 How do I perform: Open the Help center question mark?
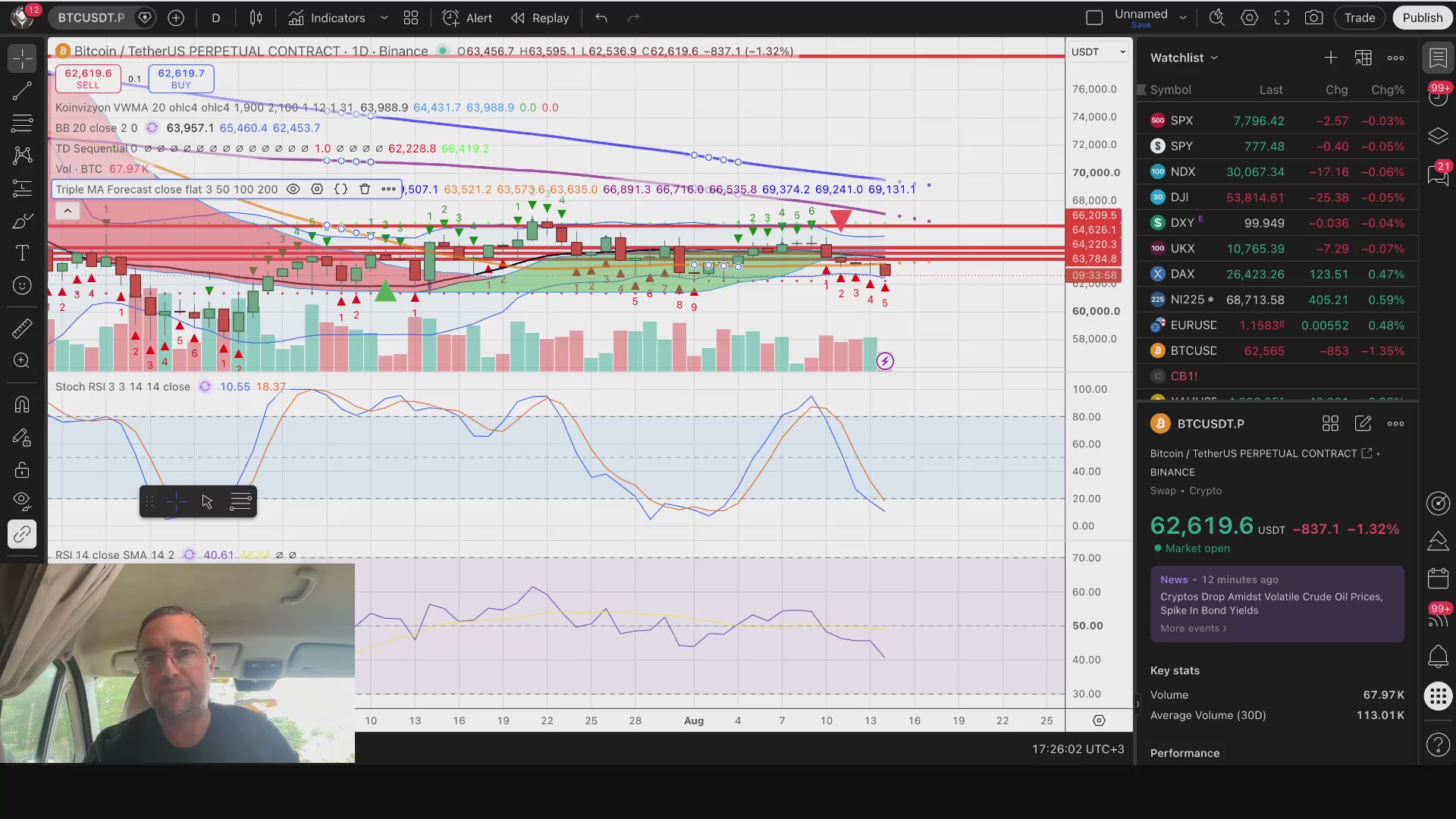1438,745
